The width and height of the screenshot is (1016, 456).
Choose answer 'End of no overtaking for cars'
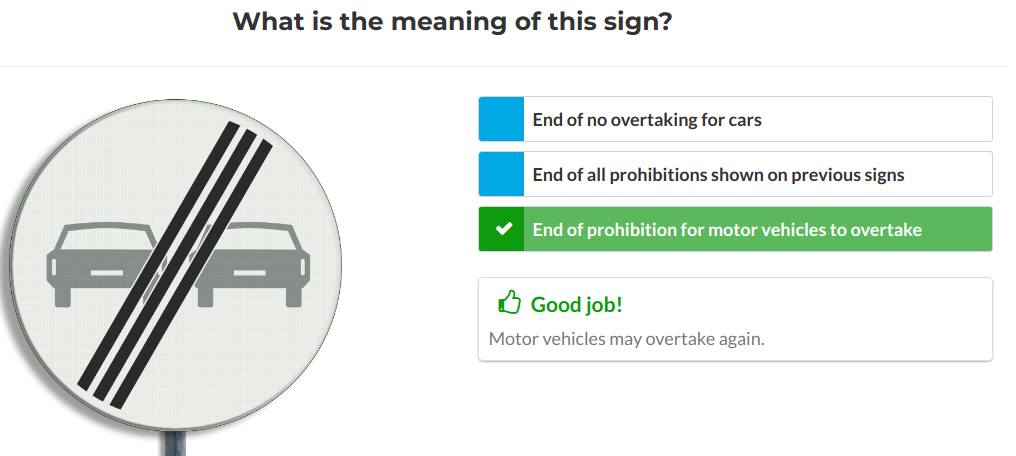pyautogui.click(x=646, y=120)
